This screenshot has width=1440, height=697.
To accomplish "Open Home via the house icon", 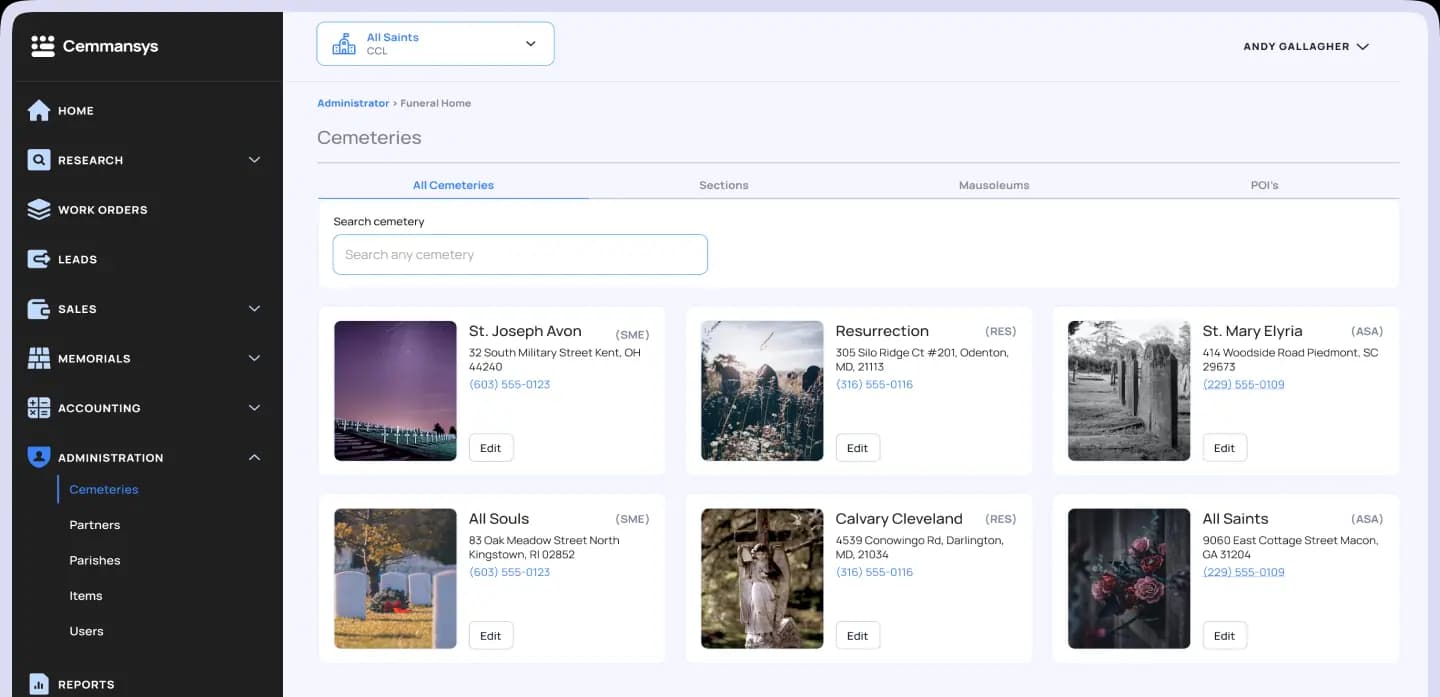I will click(x=39, y=110).
